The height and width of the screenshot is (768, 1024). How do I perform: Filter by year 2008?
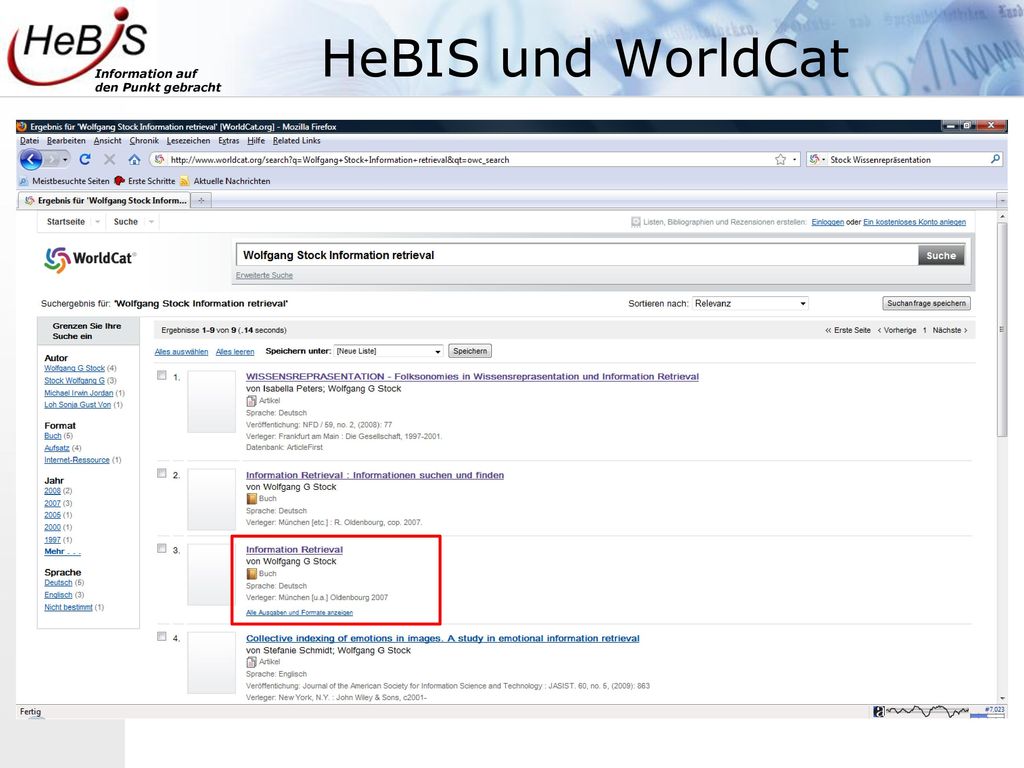point(52,491)
